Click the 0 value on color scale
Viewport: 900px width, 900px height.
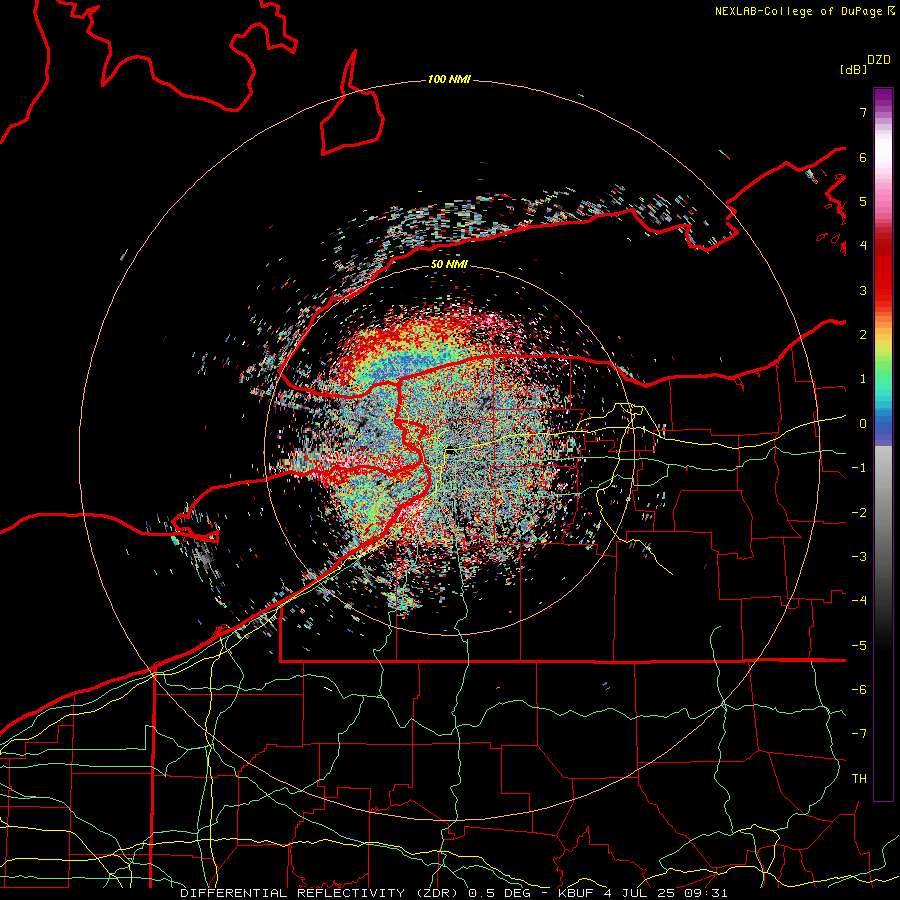pos(863,424)
